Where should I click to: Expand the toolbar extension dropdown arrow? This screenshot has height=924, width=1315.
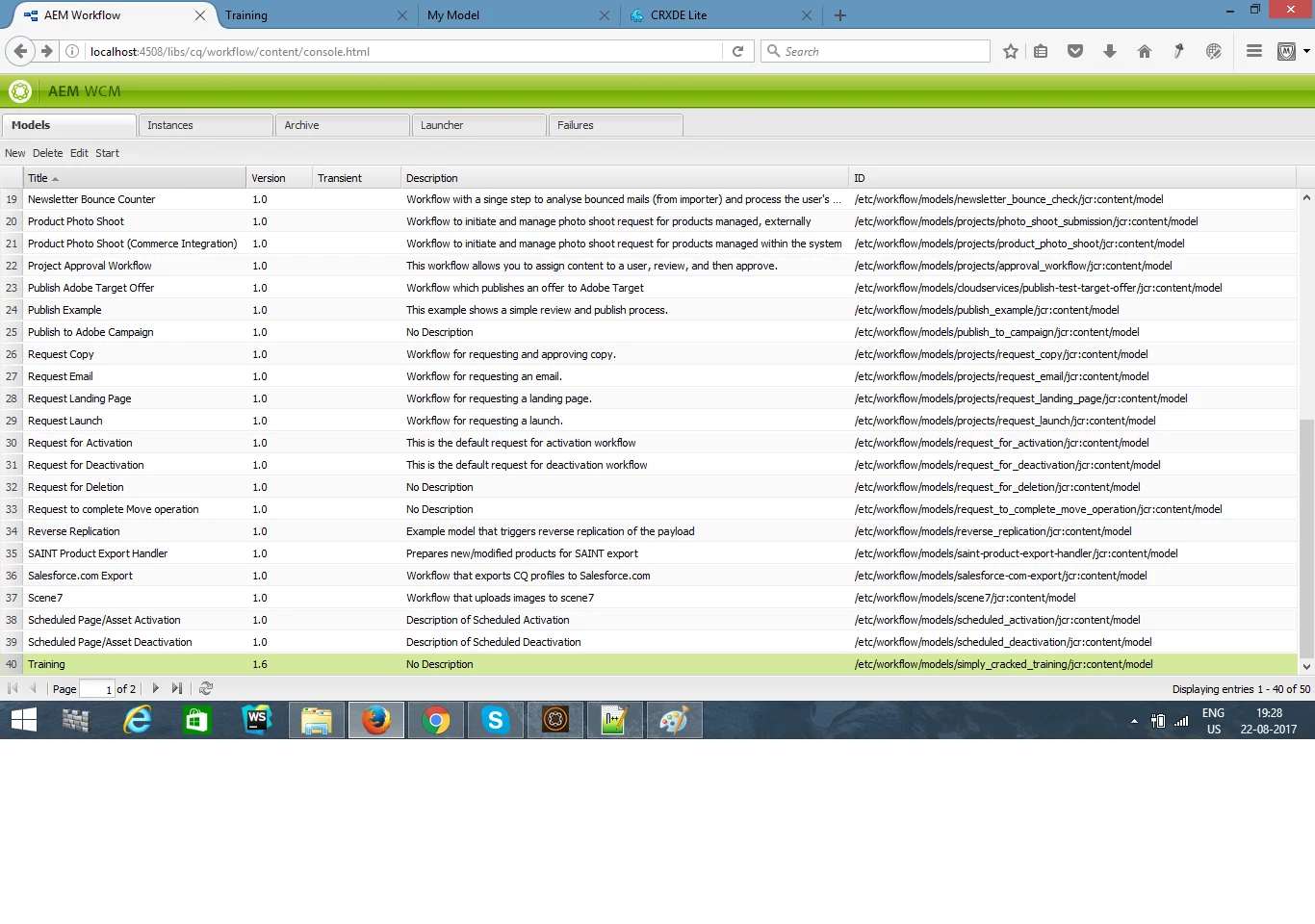[1306, 51]
